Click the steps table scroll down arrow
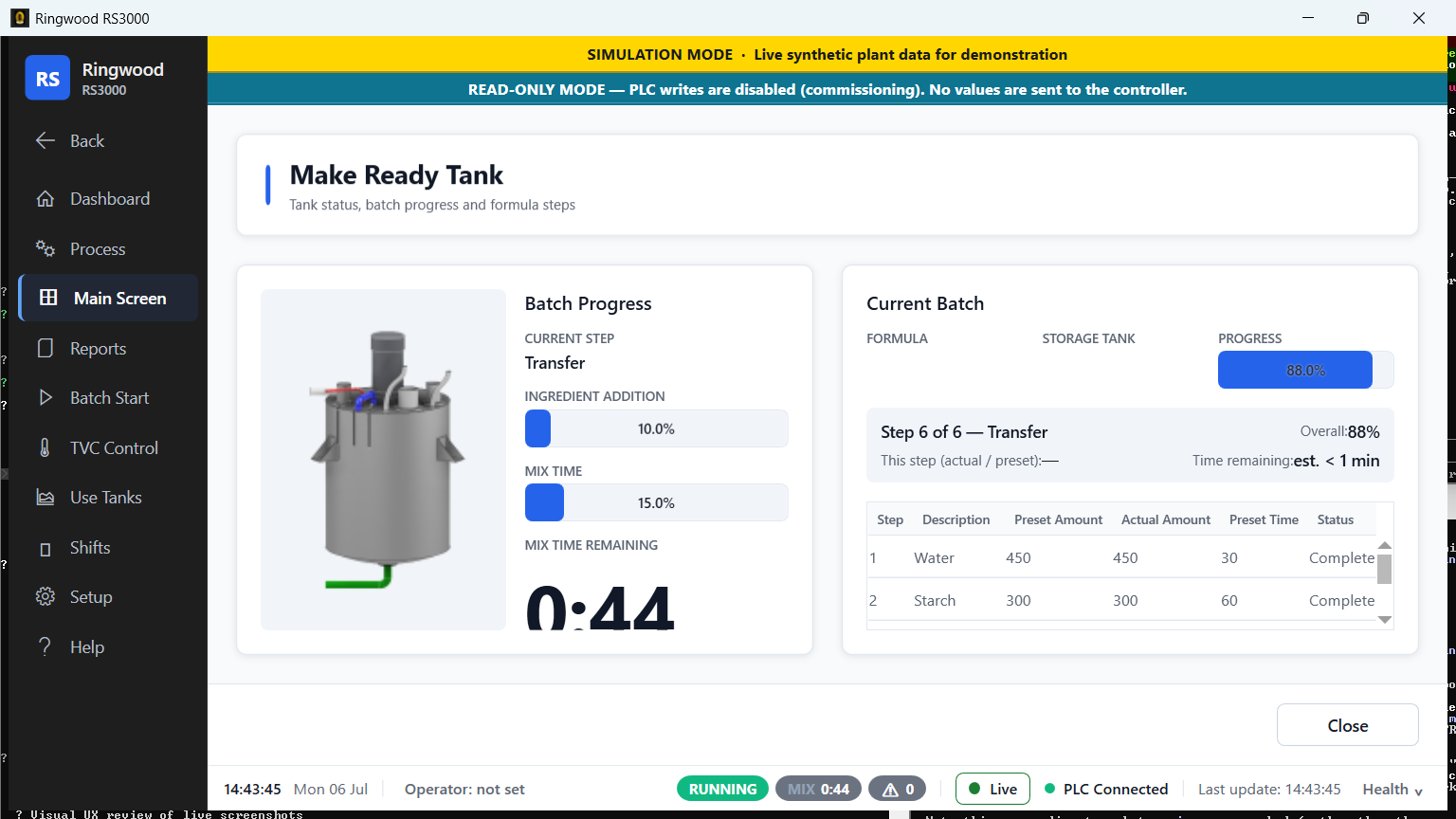This screenshot has width=1456, height=819. tap(1384, 619)
